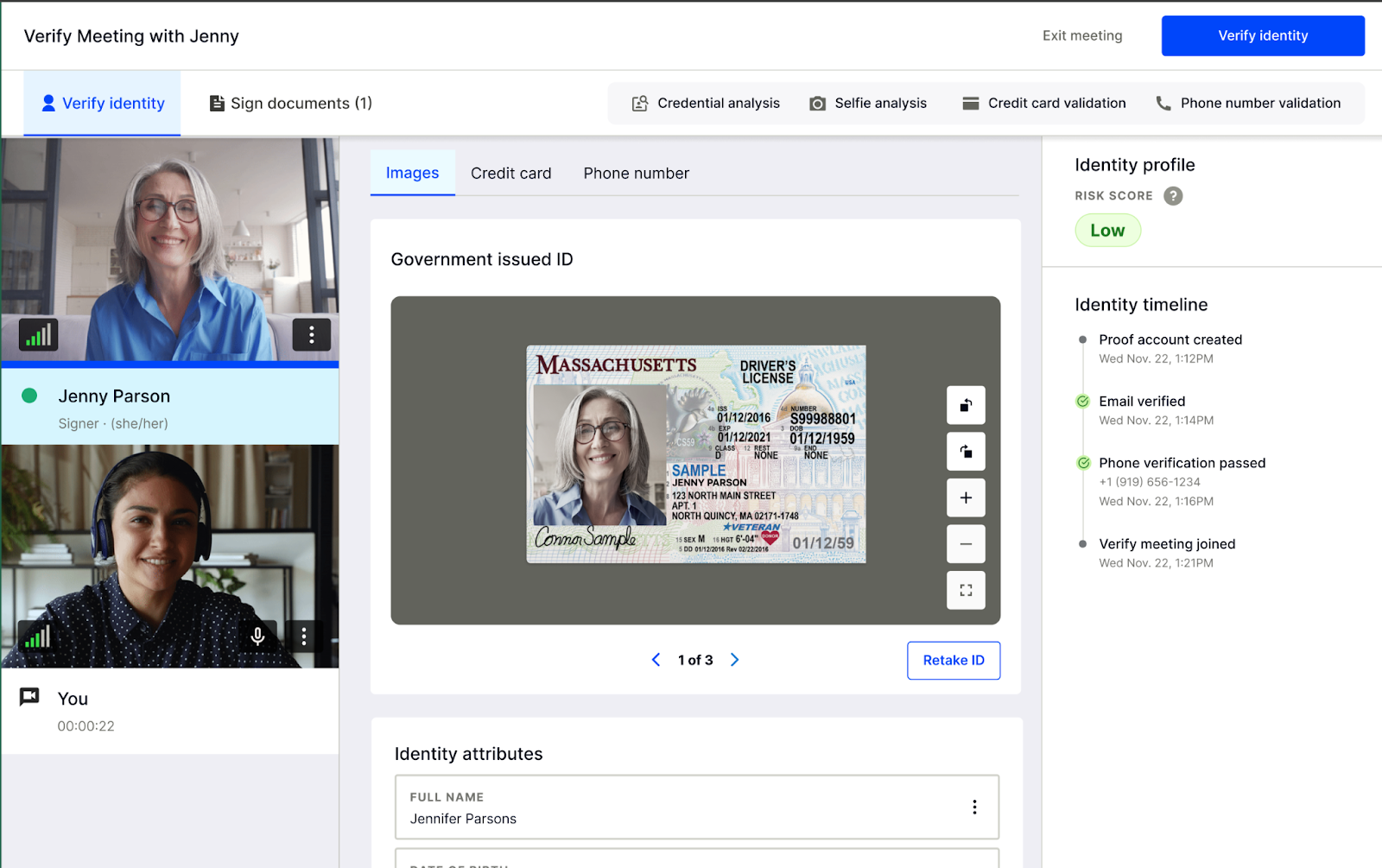Open risk score help tooltip

[1173, 196]
